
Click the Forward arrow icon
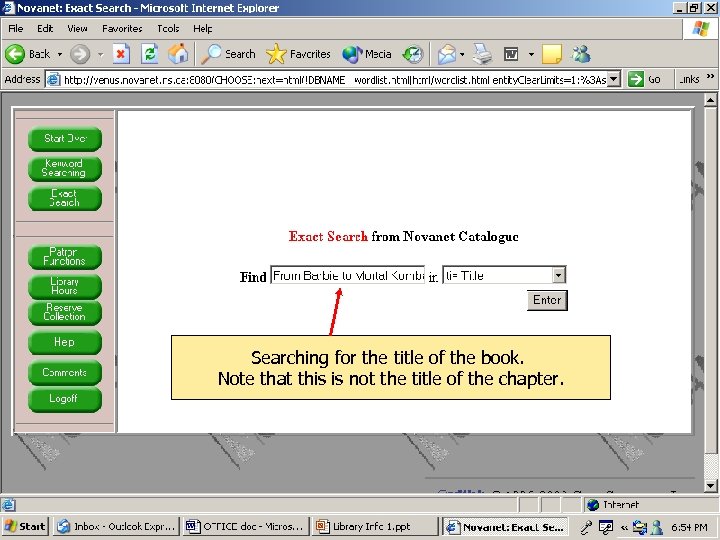click(79, 54)
